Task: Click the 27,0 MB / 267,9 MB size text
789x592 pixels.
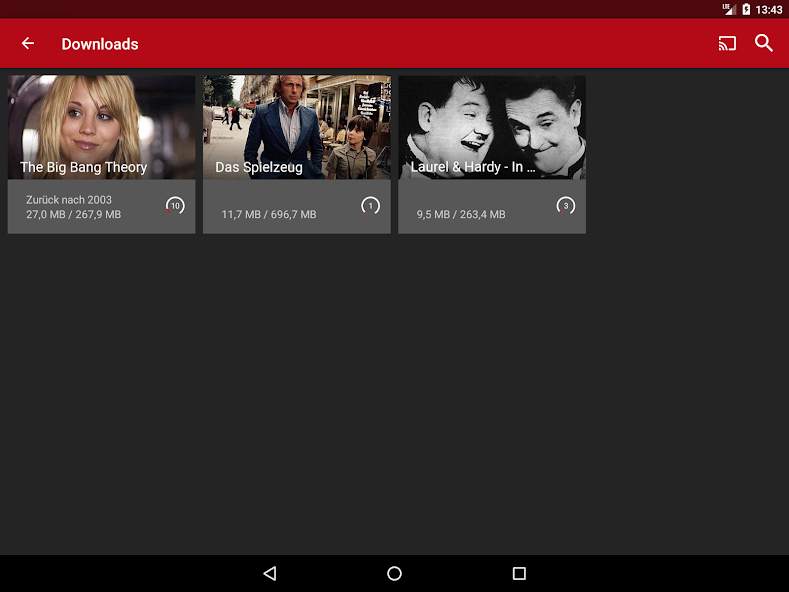Action: 73,214
